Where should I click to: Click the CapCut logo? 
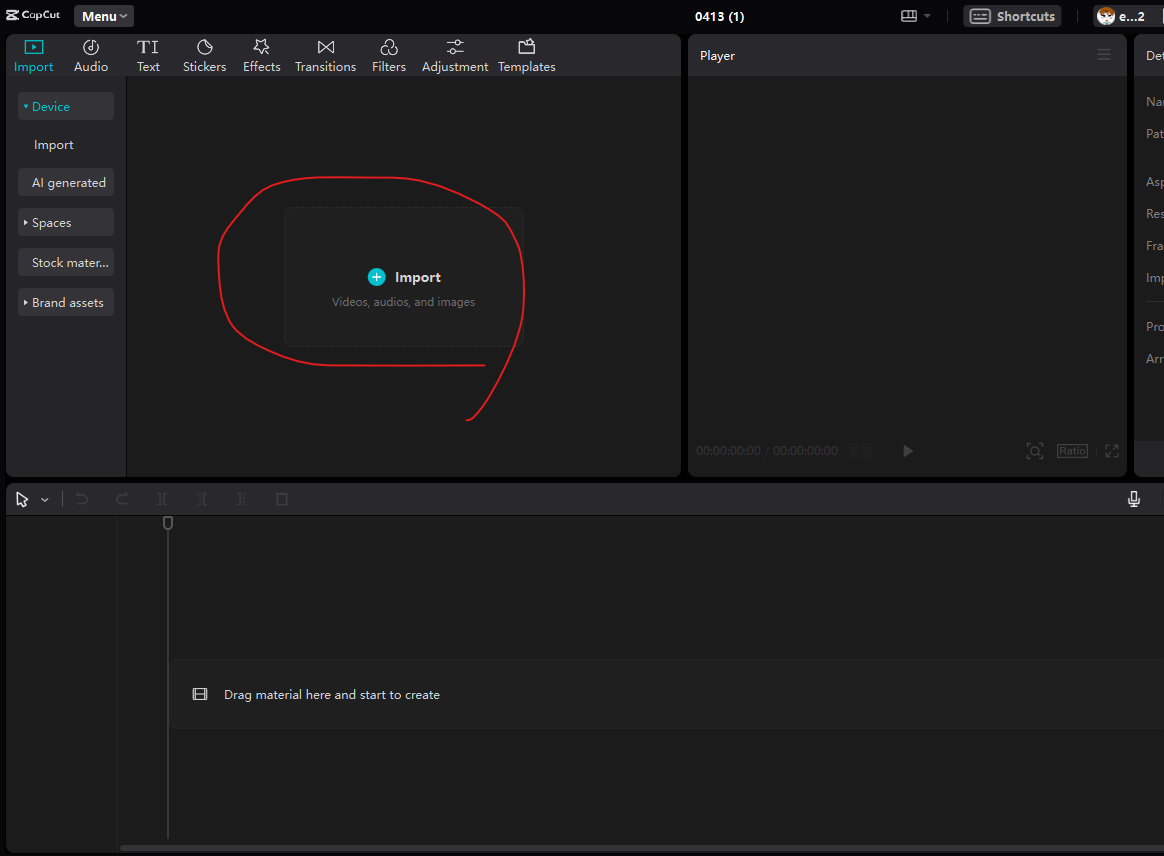(33, 15)
